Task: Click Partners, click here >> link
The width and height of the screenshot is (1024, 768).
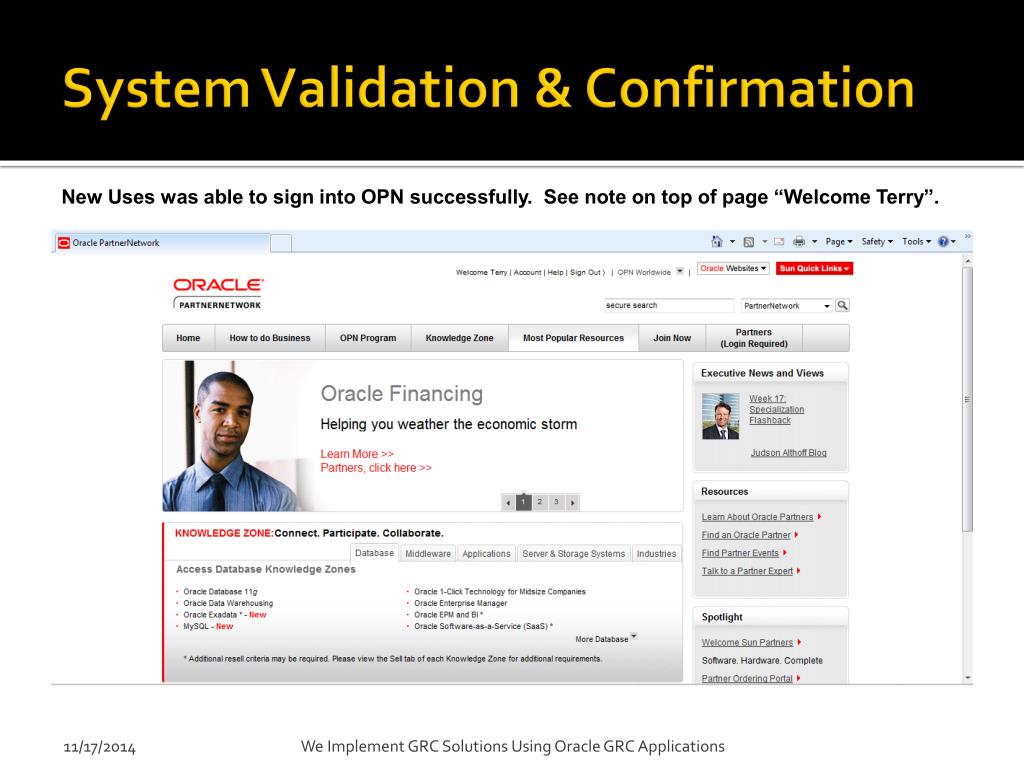Action: (x=376, y=468)
